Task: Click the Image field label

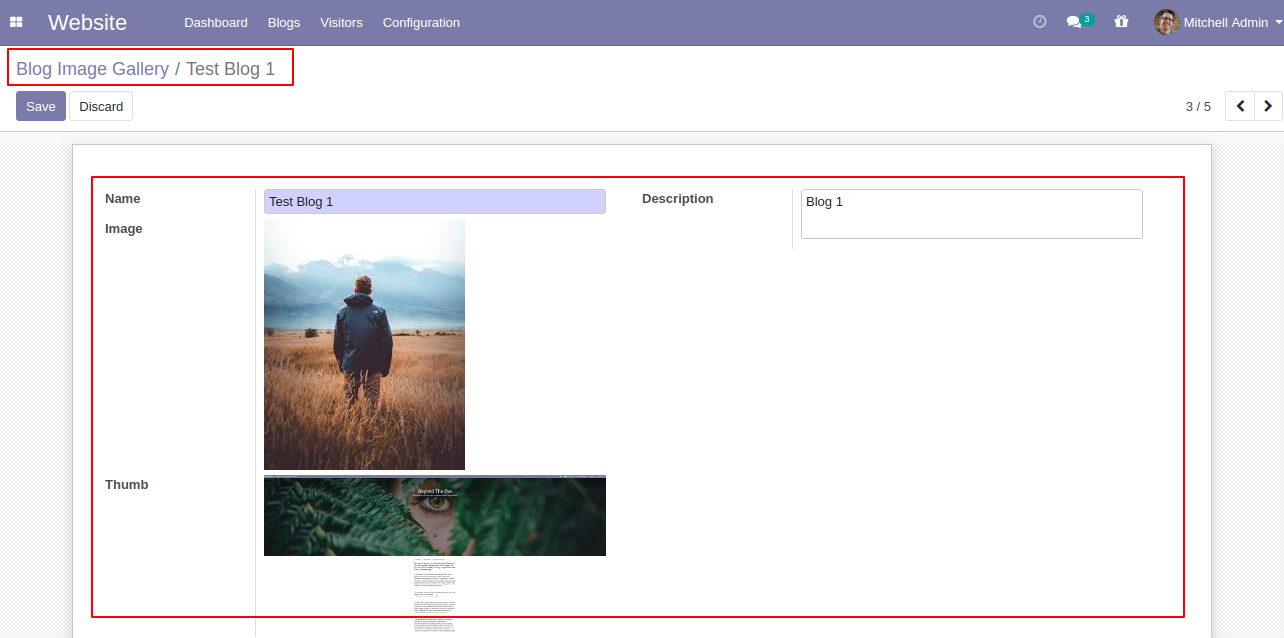Action: click(124, 229)
